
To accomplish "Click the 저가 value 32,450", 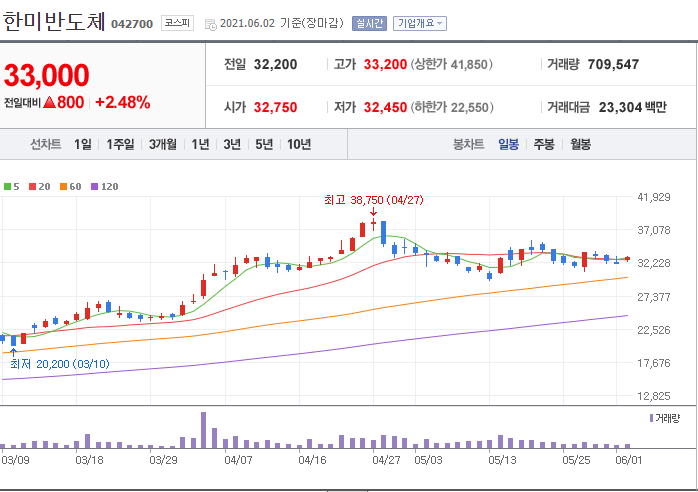I will [x=386, y=107].
